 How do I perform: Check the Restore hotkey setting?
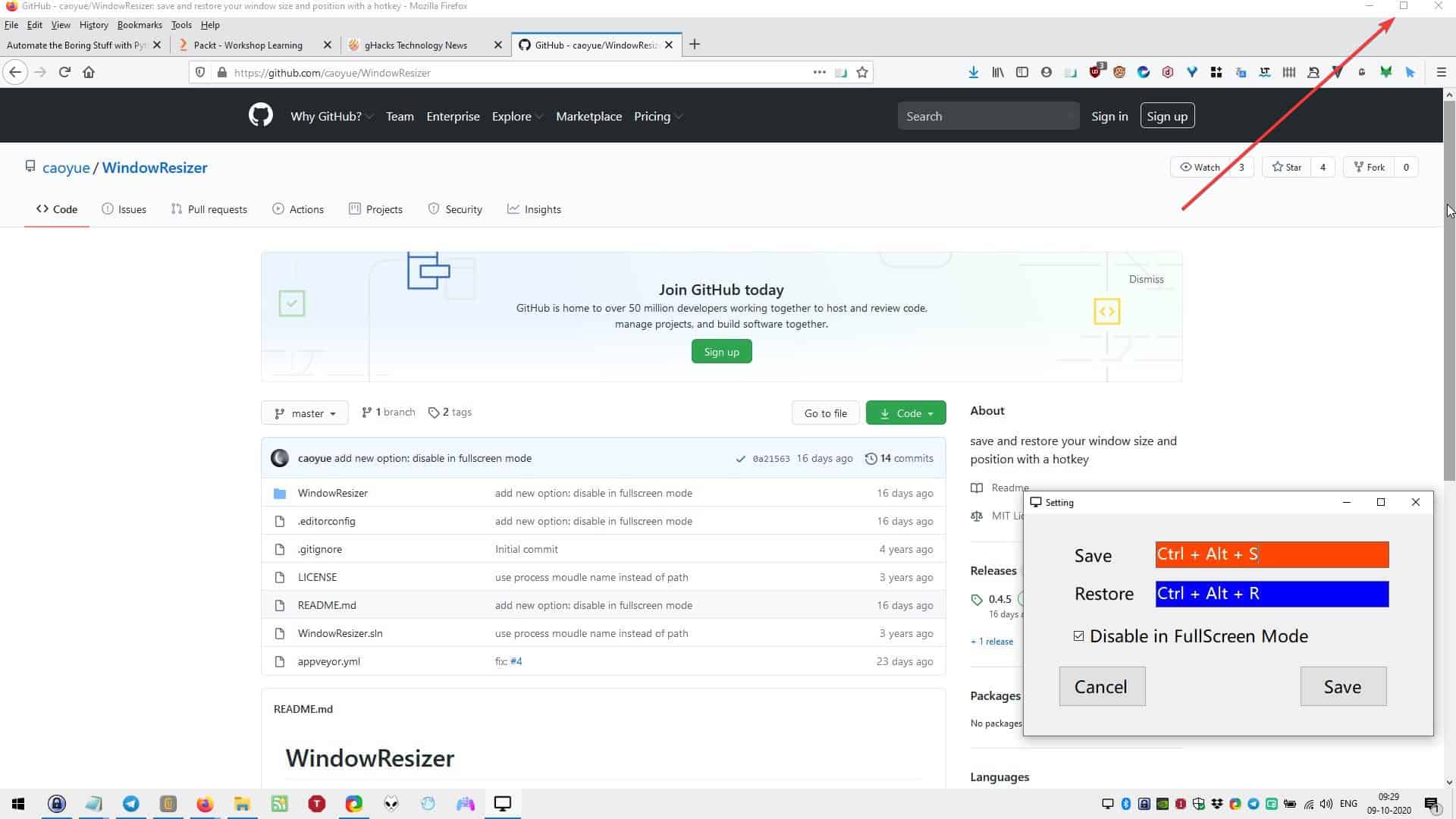[1272, 592]
